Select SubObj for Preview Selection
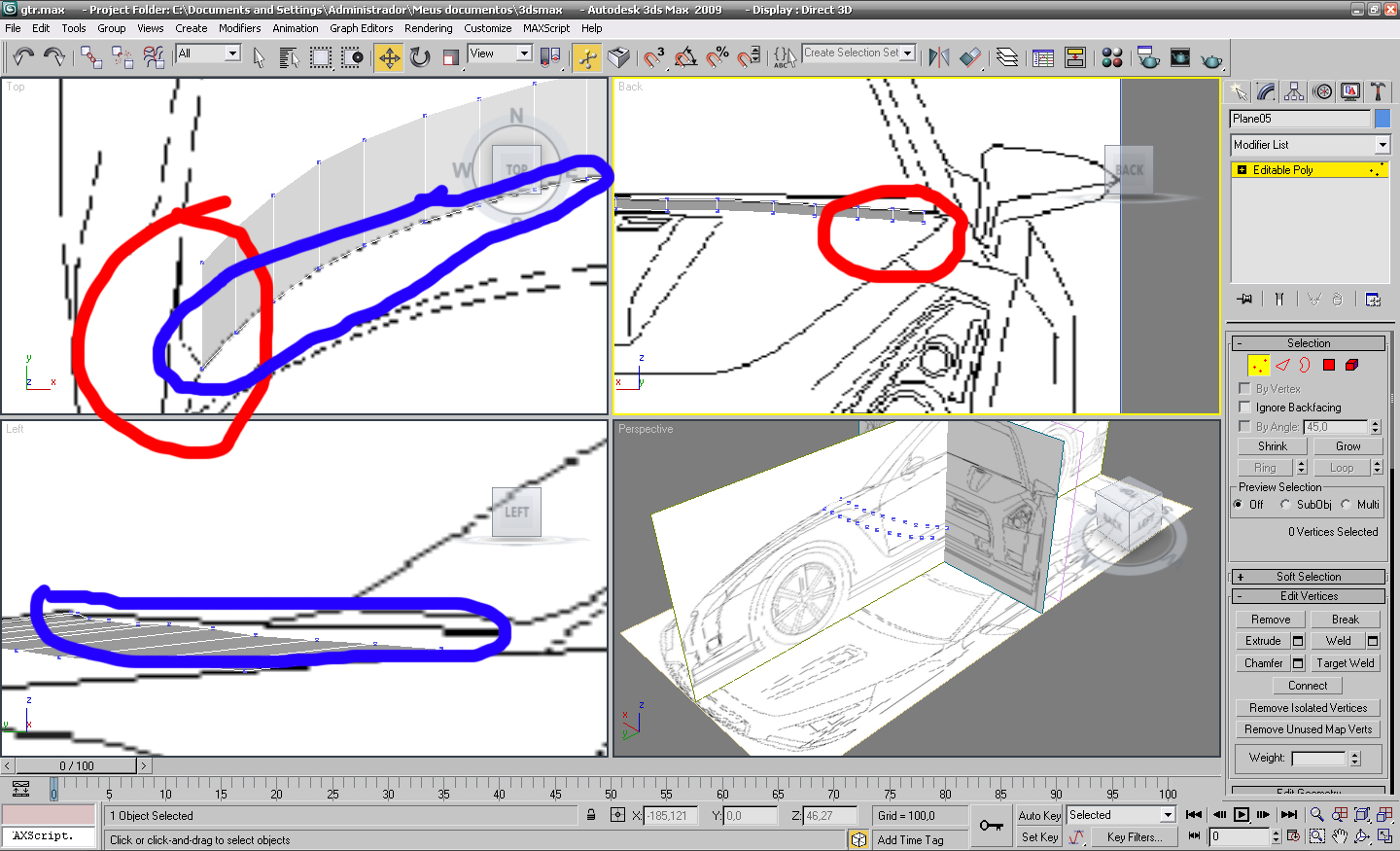This screenshot has height=851, width=1400. pos(1285,505)
